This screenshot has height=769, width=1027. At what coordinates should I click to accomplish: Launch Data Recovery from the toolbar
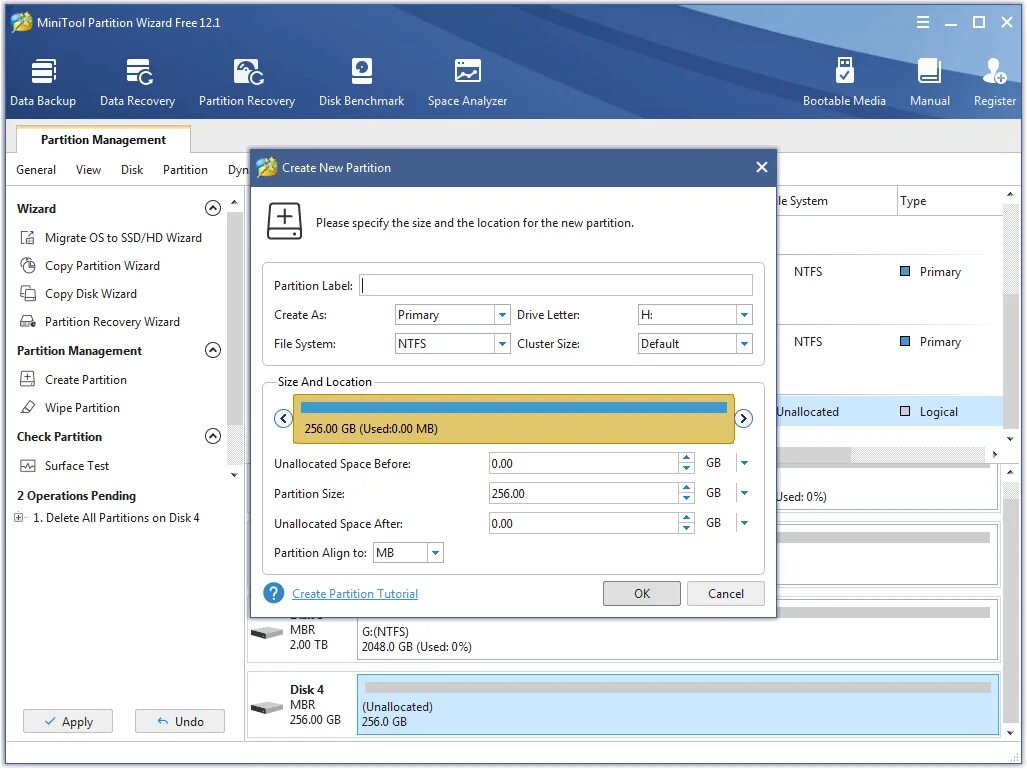point(138,83)
